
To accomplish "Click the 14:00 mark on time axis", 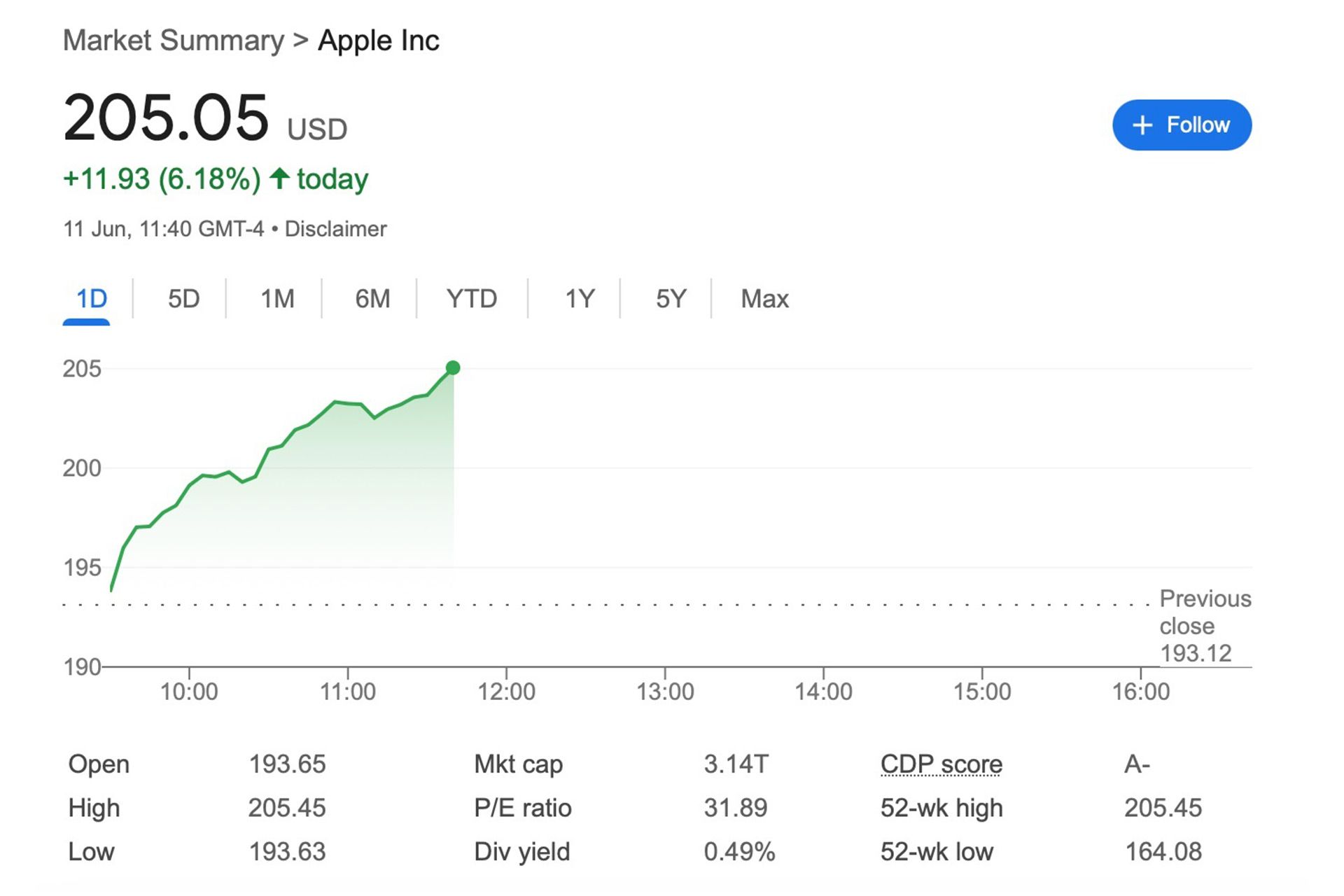I will point(823,692).
